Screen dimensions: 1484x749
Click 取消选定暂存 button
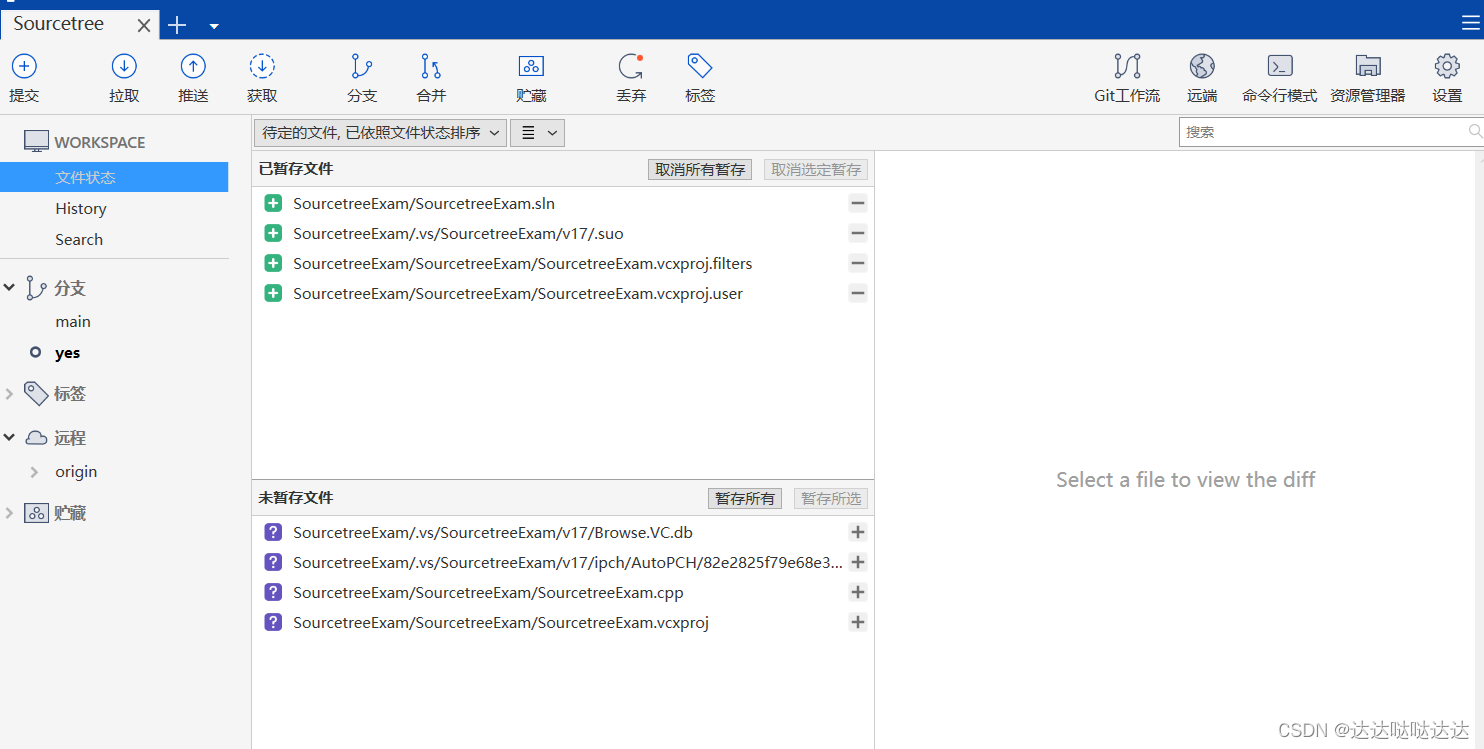point(816,169)
